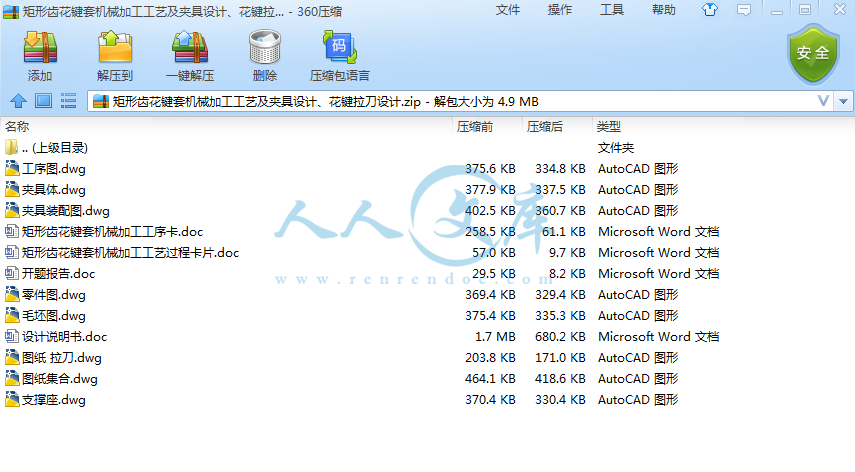Open the 文件 menu
The height and width of the screenshot is (472, 855).
pos(508,10)
